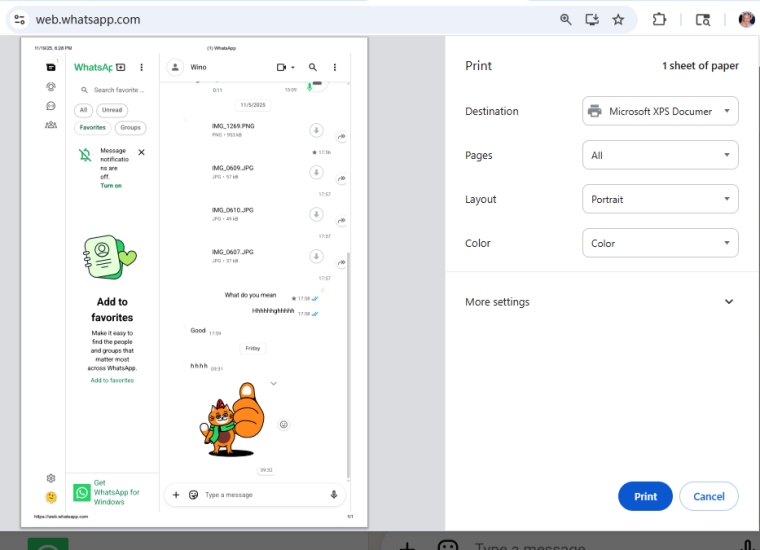The width and height of the screenshot is (760, 550).
Task: Click the Turn on notifications link in preview
Action: pyautogui.click(x=111, y=186)
